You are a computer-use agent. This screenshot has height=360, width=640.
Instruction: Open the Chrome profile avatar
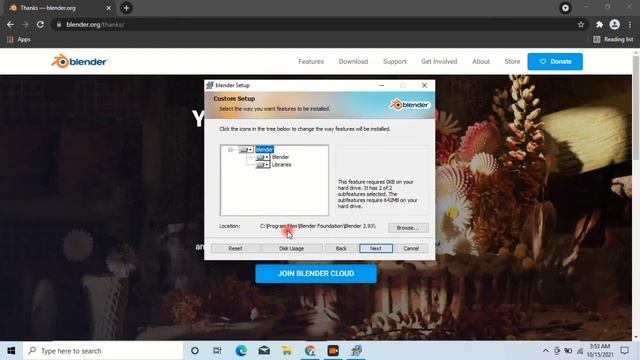(x=615, y=24)
